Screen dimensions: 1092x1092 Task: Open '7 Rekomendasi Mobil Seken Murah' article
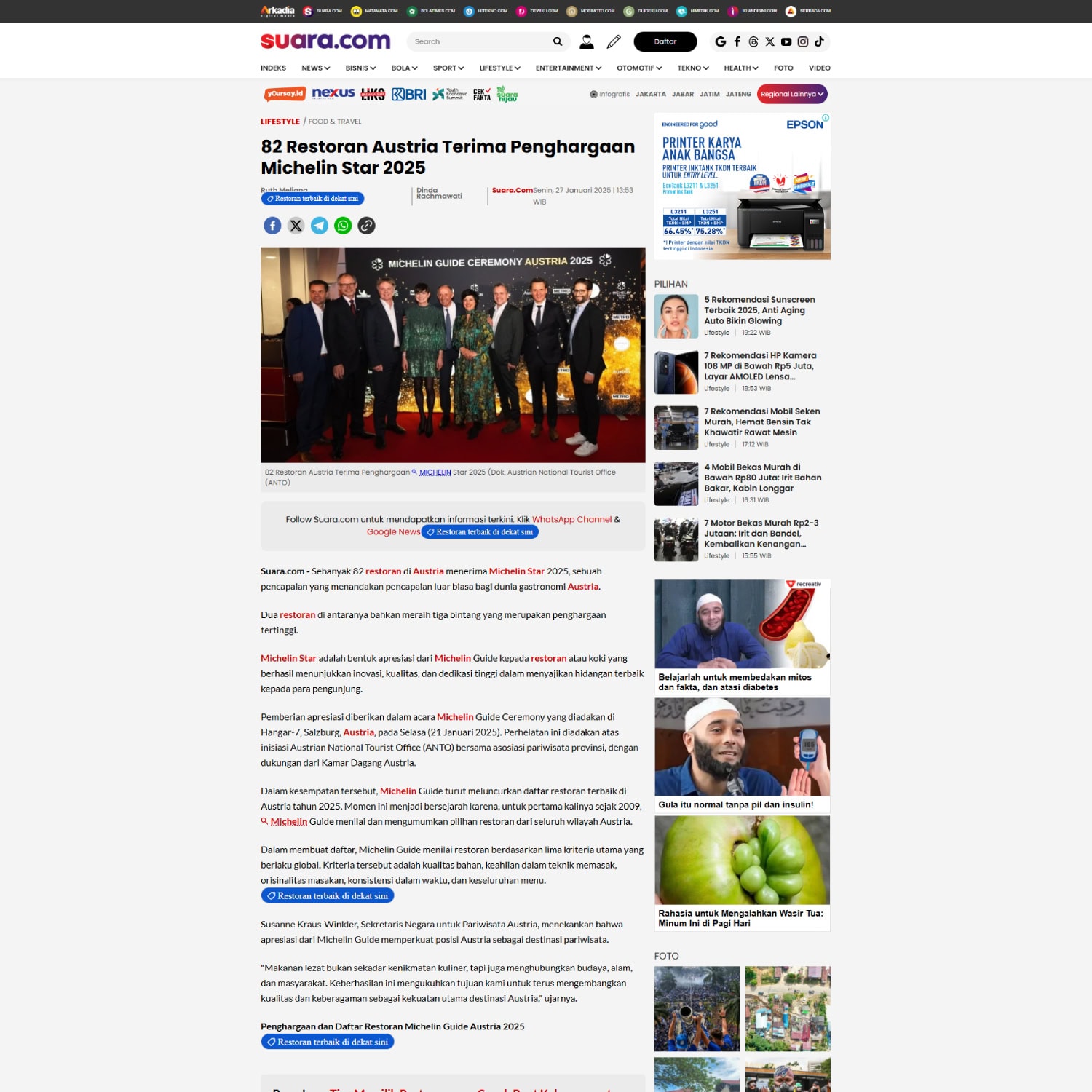tap(761, 422)
